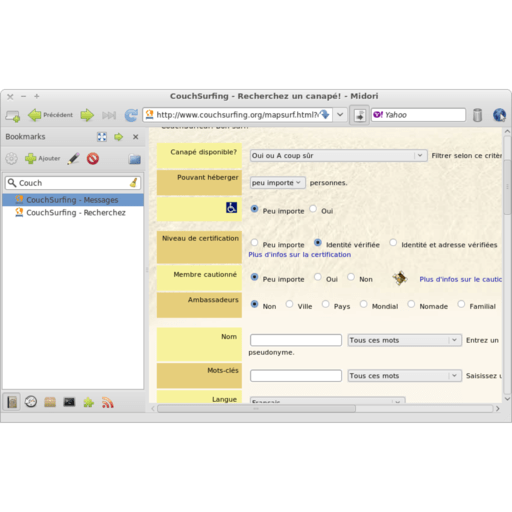This screenshot has width=512, height=512.
Task: Open 'Oui ou A coup sûr' dropdown
Action: (339, 156)
